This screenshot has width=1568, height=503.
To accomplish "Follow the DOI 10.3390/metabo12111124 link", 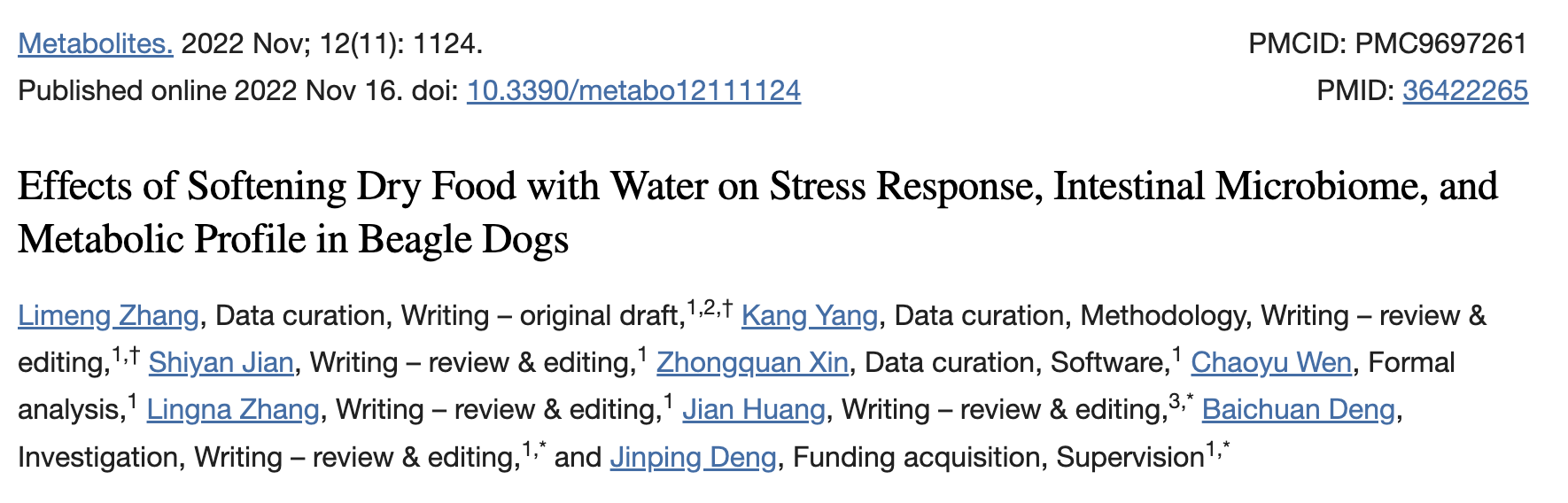I will (x=633, y=90).
